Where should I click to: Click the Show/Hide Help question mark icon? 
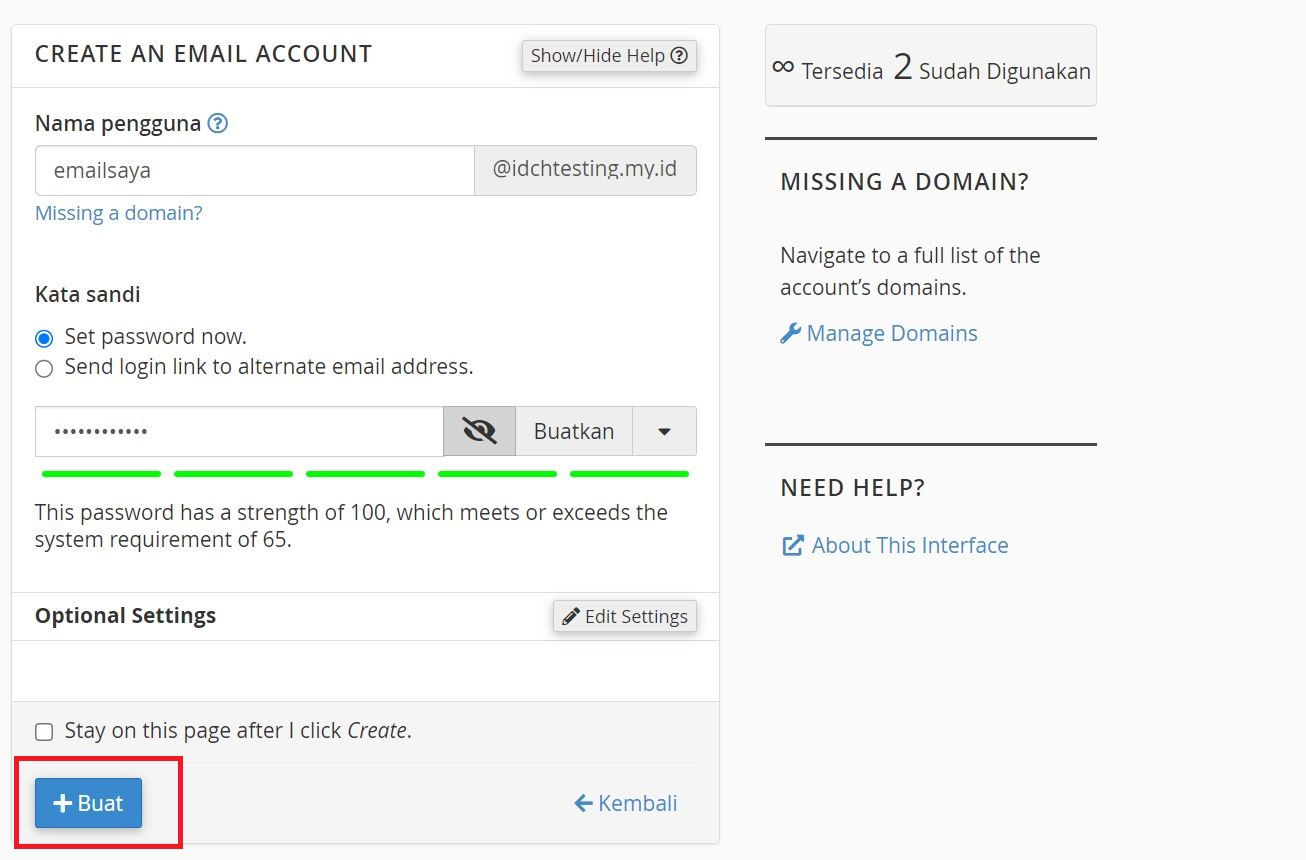click(x=680, y=56)
